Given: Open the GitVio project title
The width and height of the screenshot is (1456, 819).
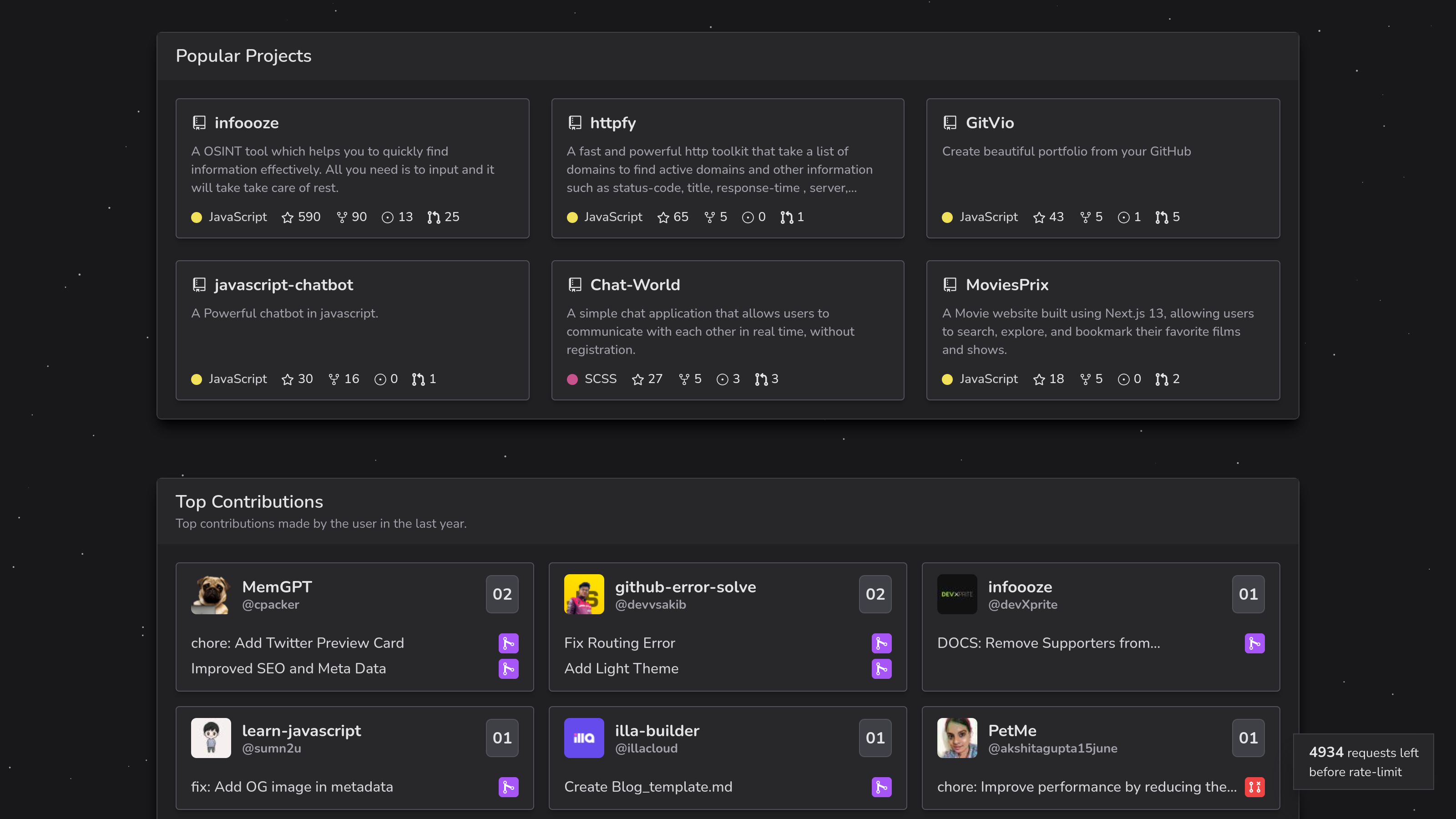Looking at the screenshot, I should click(990, 123).
